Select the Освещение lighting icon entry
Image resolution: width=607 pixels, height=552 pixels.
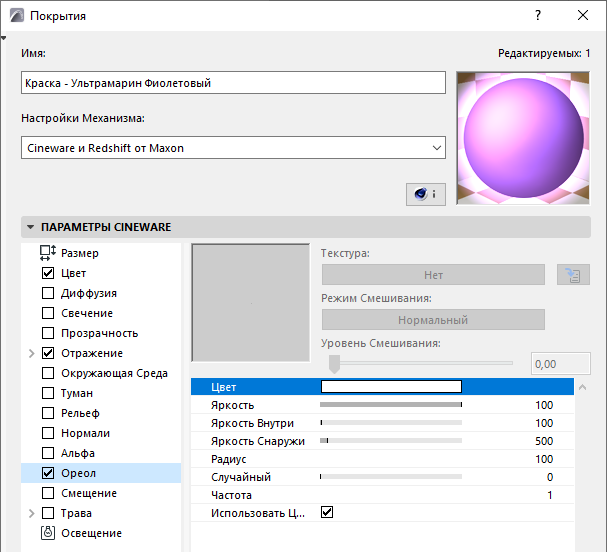[x=48, y=533]
